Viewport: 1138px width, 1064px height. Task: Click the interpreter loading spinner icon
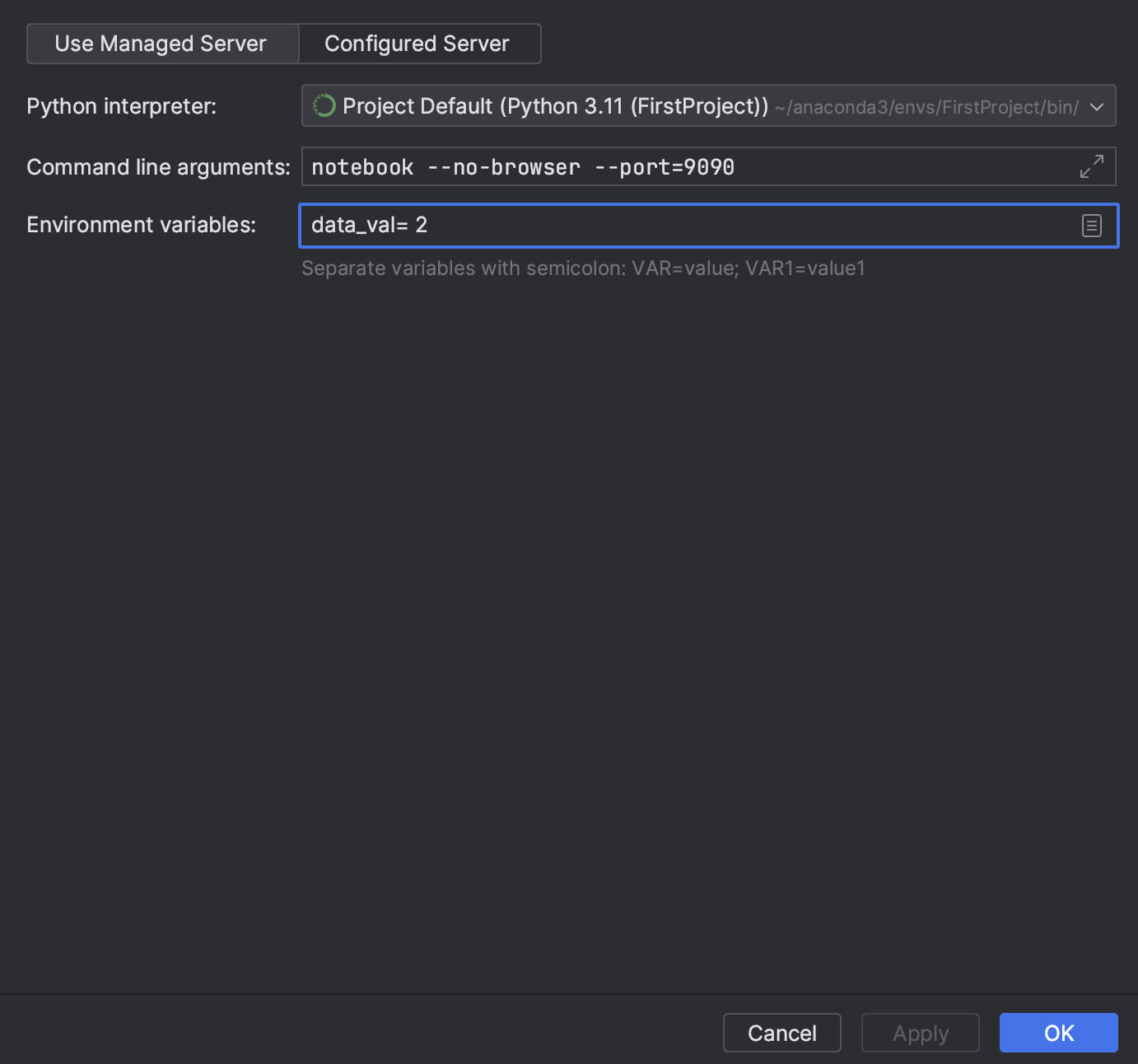[324, 106]
